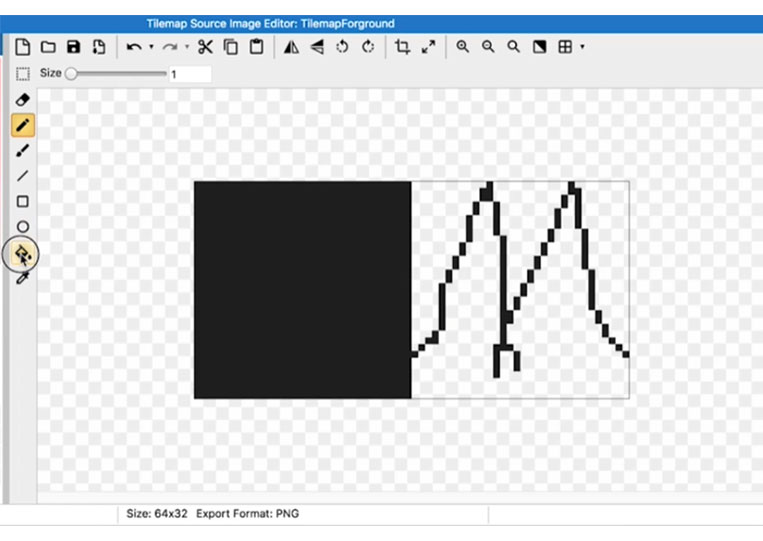Screen dimensions: 763x541
Task: Select the Paint Bucket fill tool
Action: [23, 253]
